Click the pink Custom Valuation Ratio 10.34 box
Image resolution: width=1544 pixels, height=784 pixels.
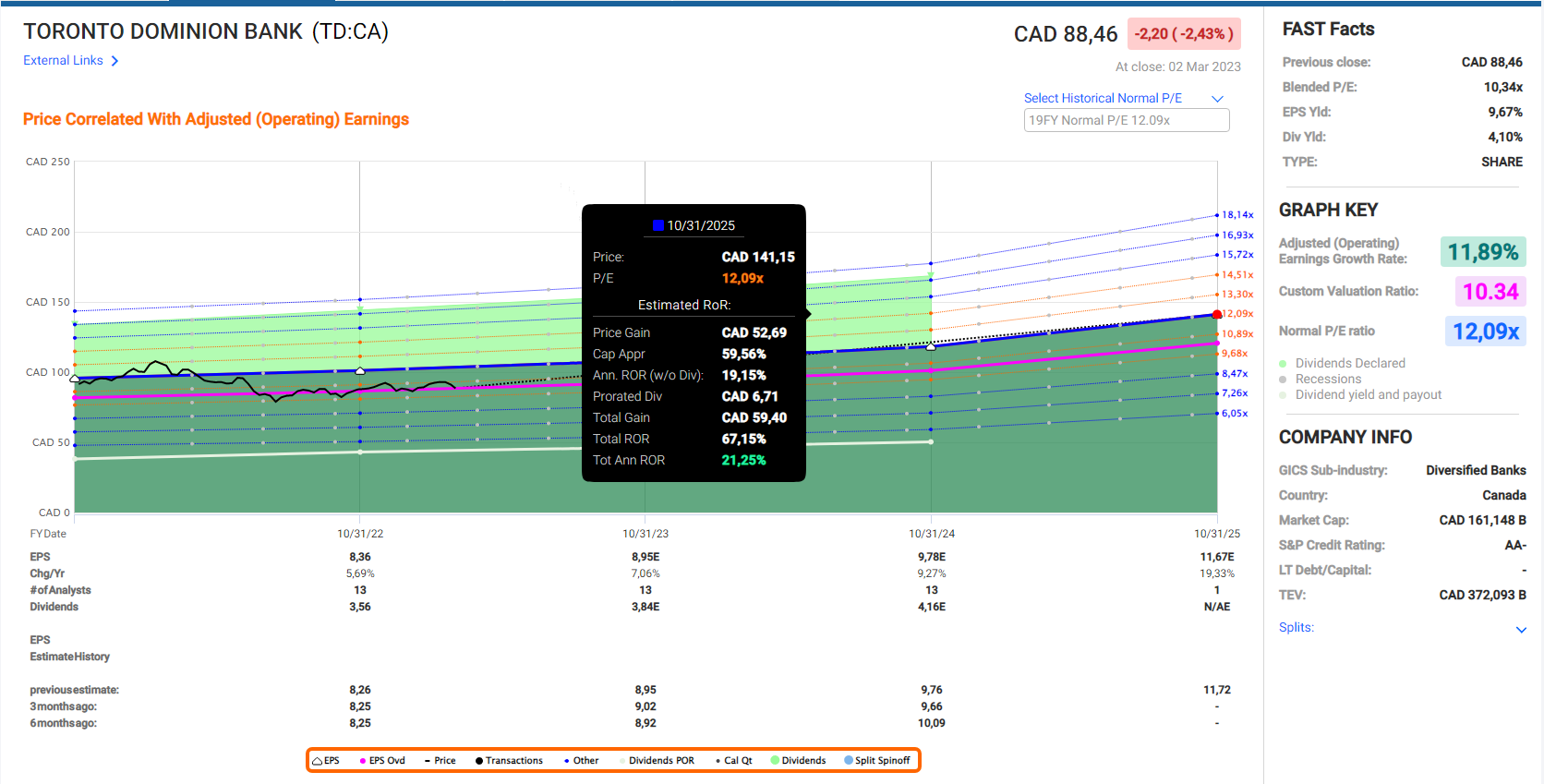coord(1490,292)
